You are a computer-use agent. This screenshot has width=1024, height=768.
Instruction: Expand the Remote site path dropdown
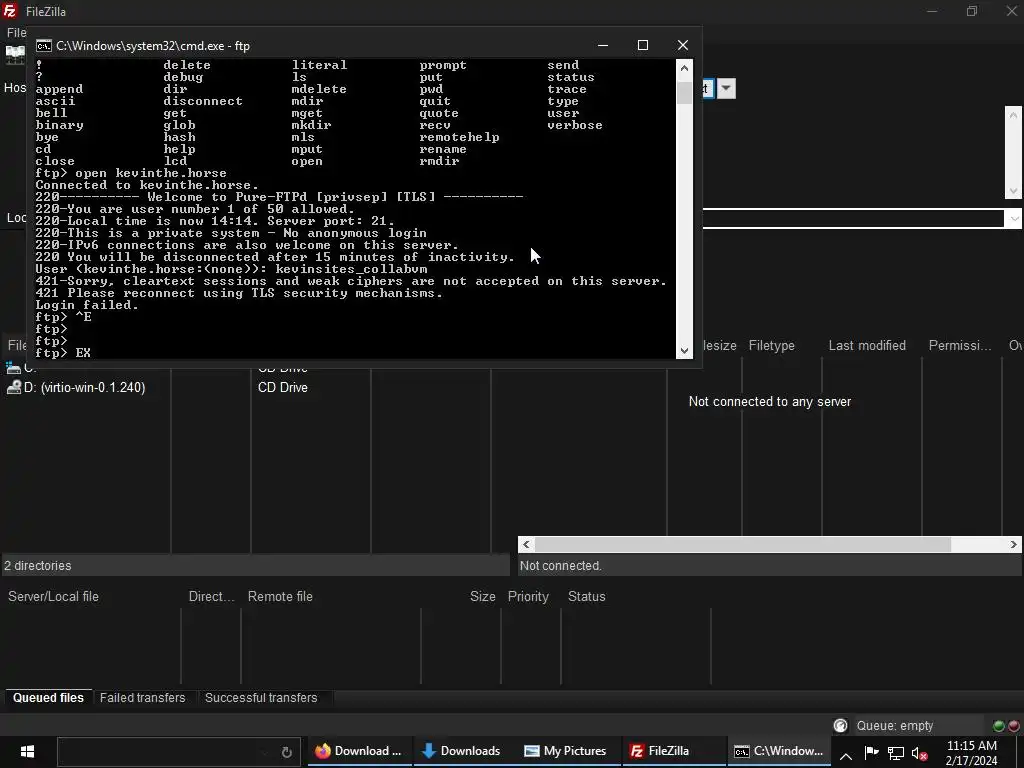1014,219
